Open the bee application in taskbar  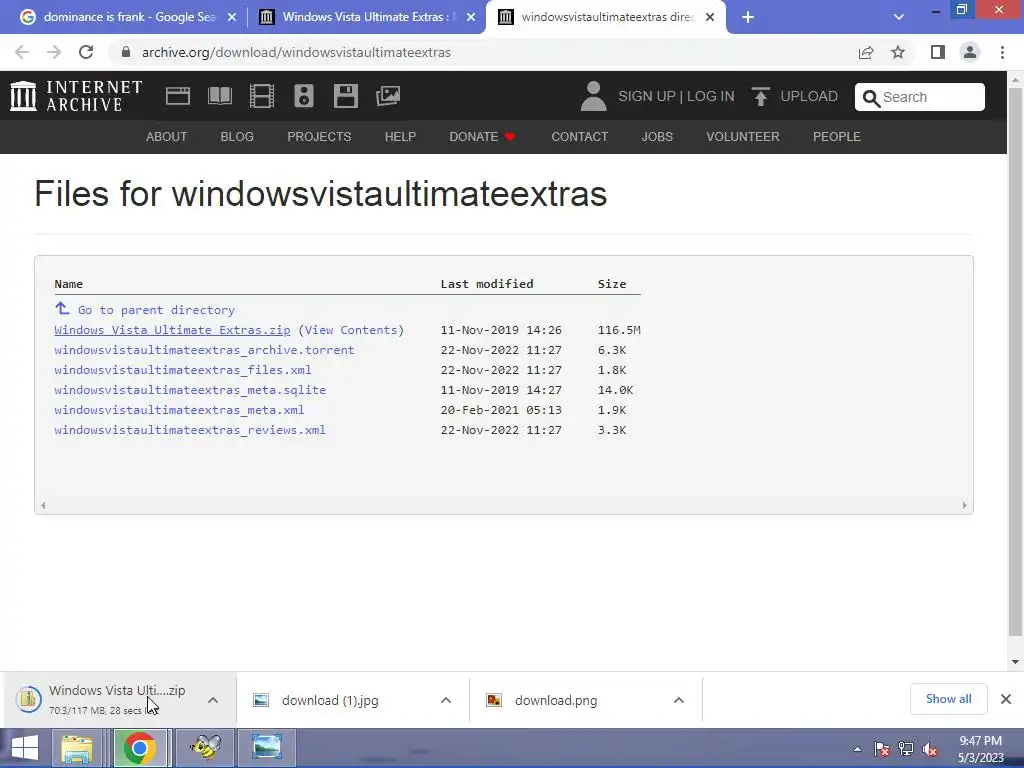[205, 748]
